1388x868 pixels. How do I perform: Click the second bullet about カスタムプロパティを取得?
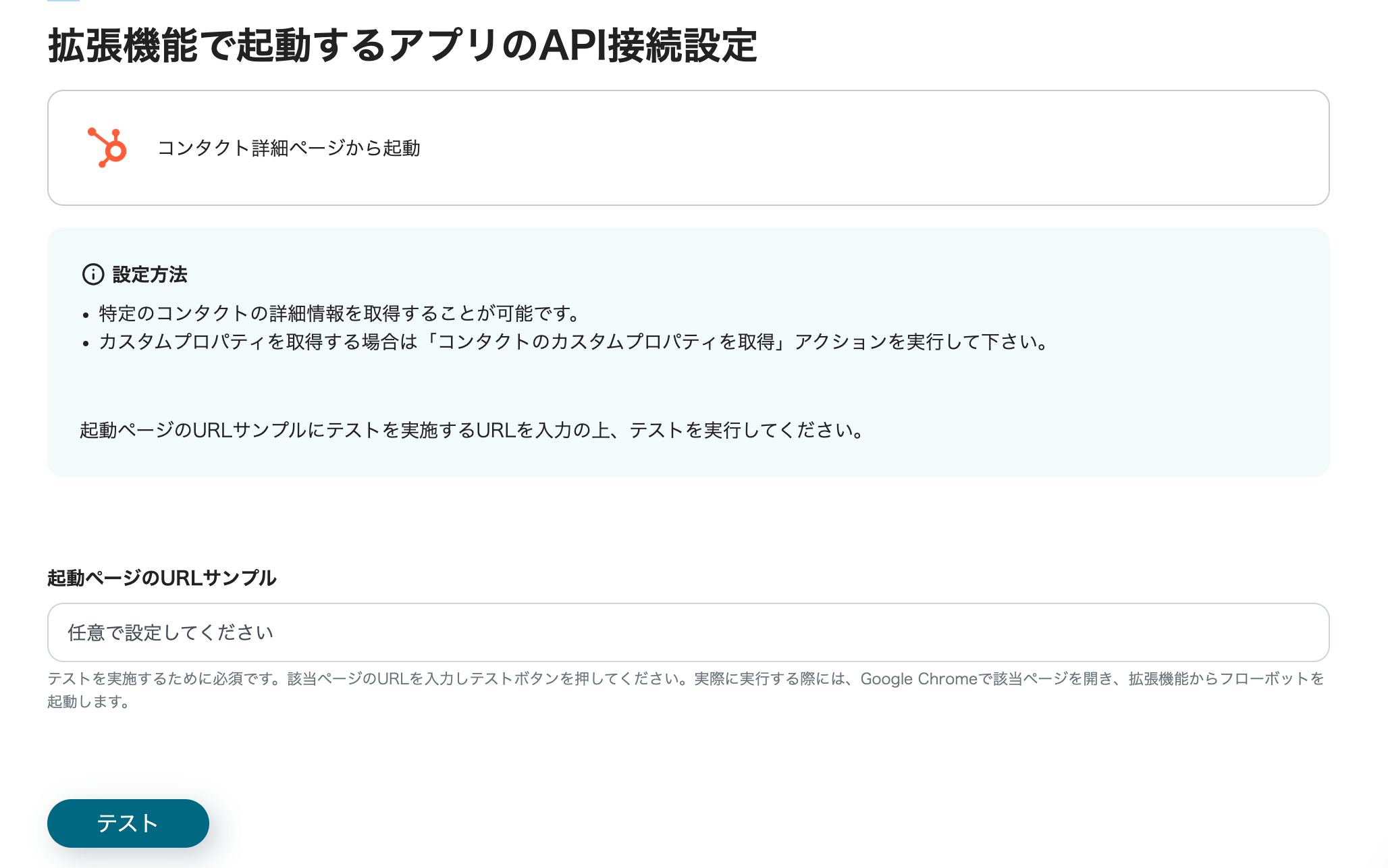[574, 342]
